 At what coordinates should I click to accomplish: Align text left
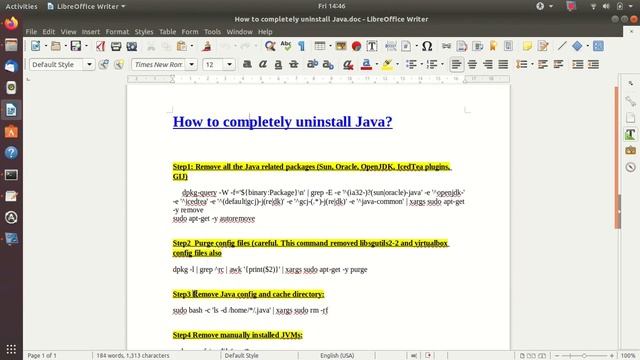click(x=457, y=64)
